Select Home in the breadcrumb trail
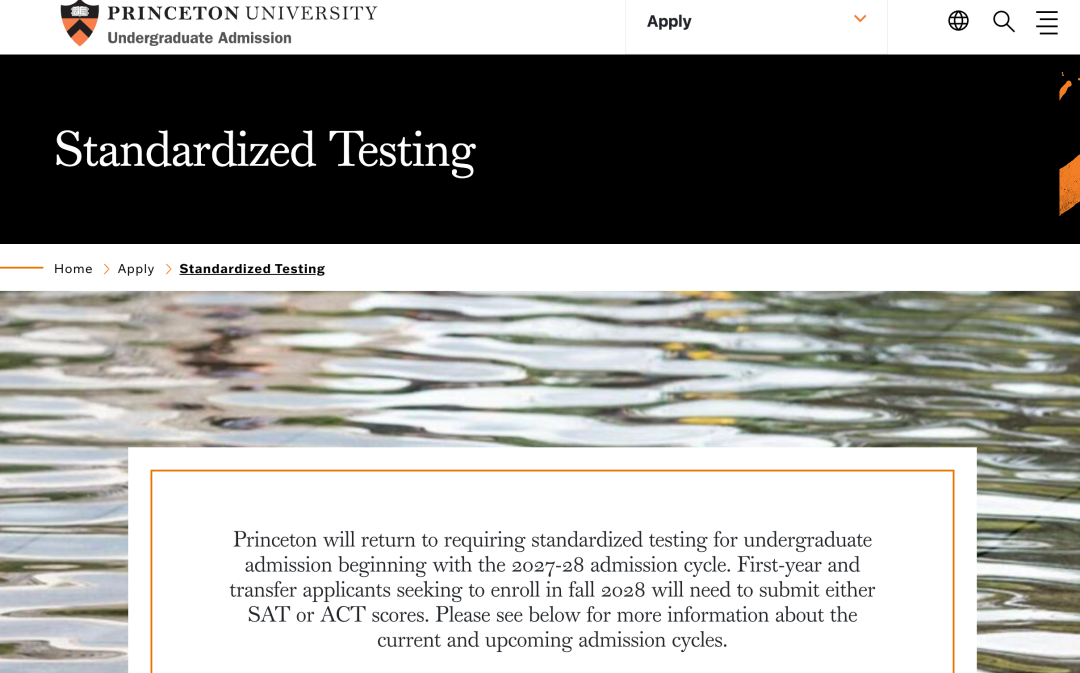 pos(73,269)
